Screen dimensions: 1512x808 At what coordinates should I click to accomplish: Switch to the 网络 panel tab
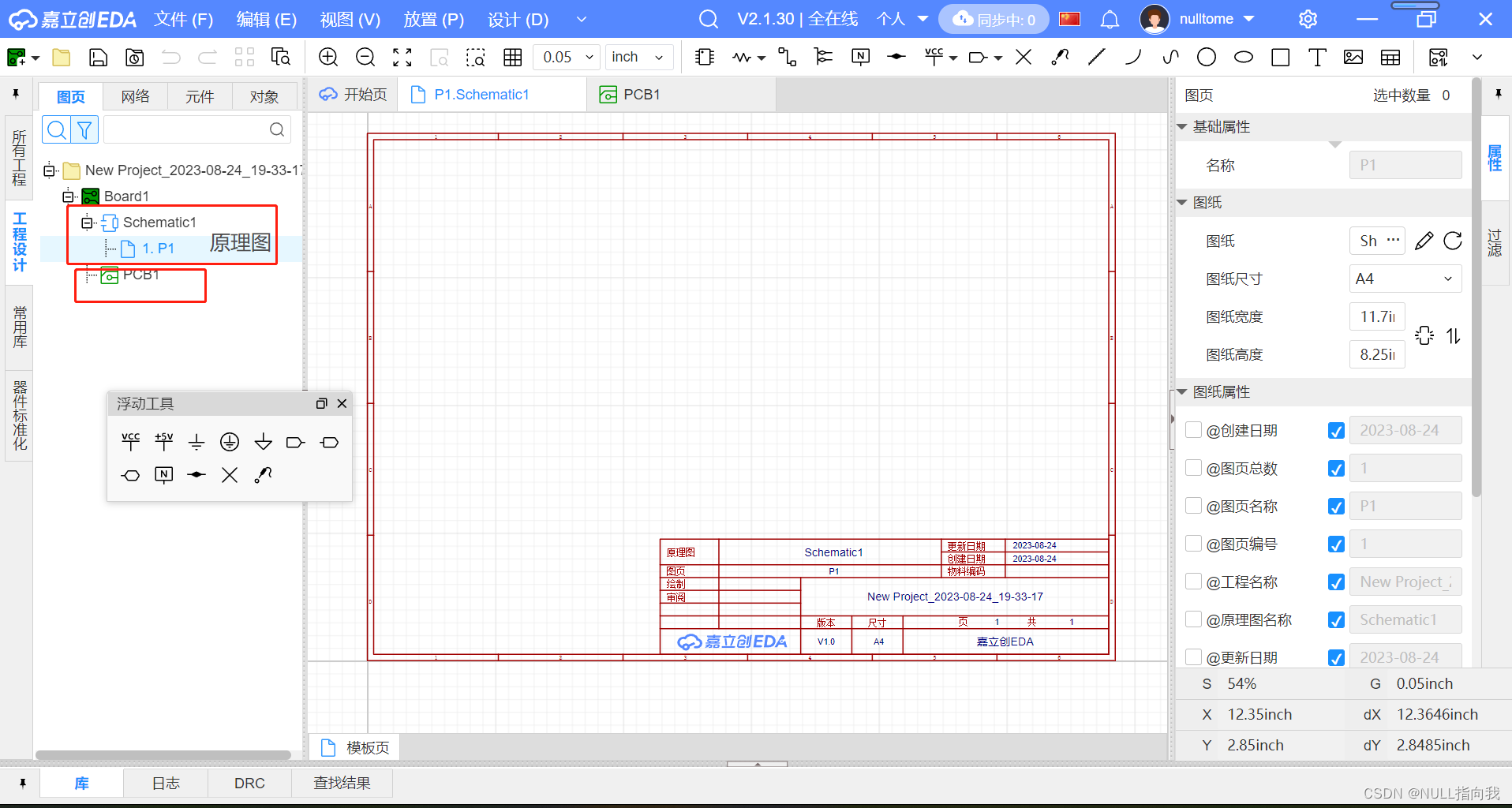point(136,96)
